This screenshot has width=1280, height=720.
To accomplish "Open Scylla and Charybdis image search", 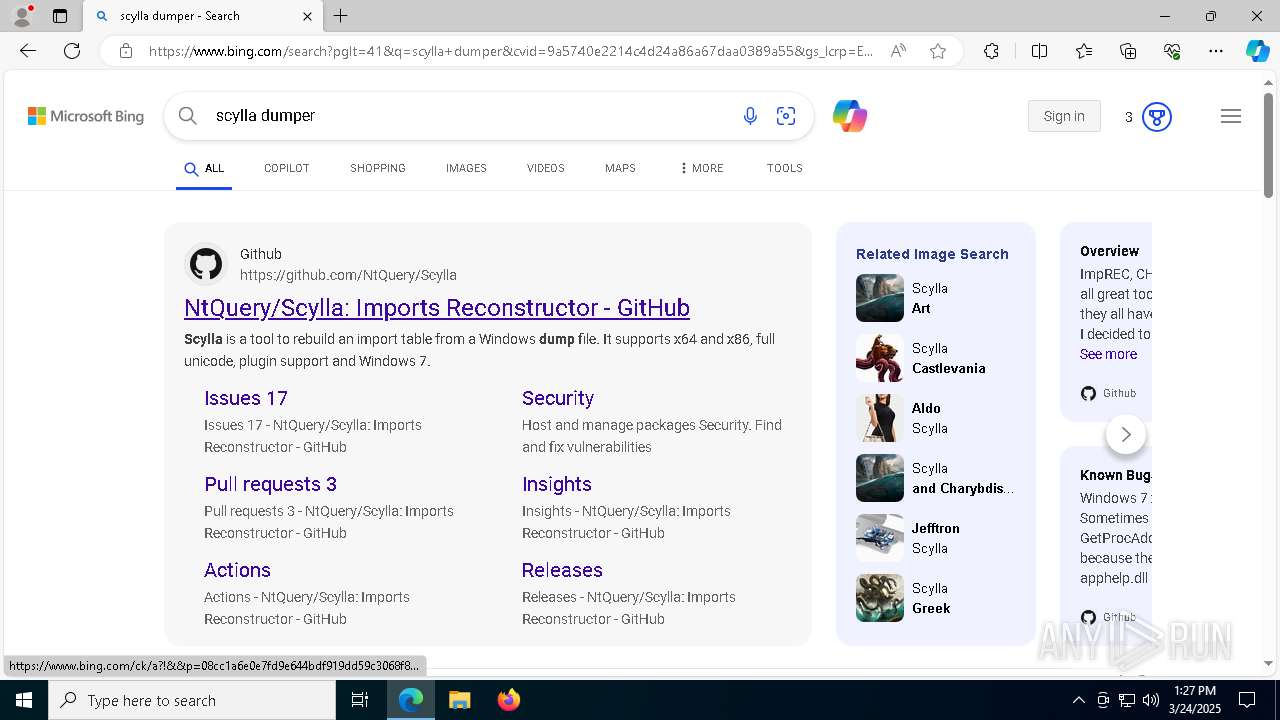I will pyautogui.click(x=935, y=478).
